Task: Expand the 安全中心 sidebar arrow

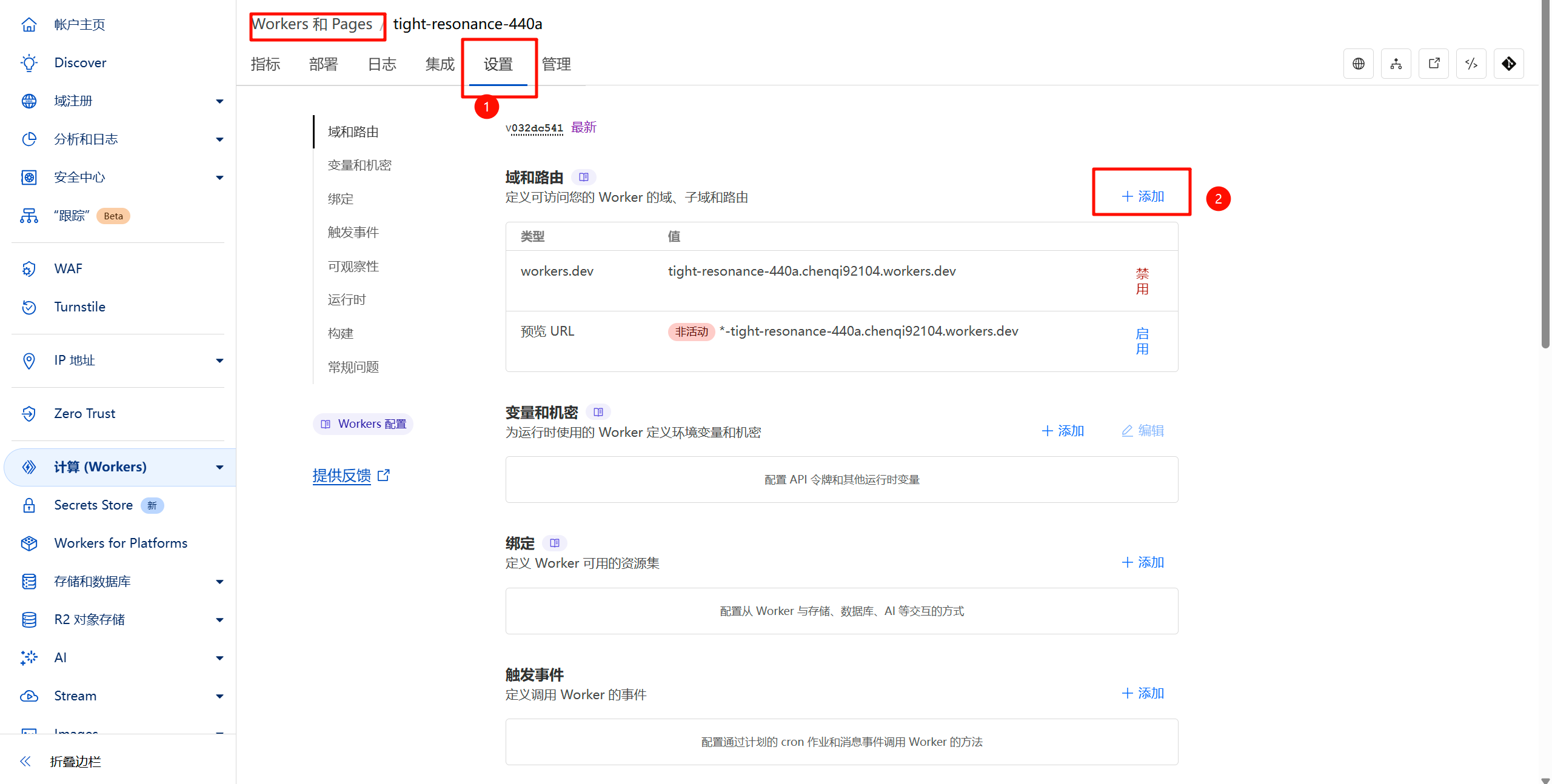Action: pos(219,178)
